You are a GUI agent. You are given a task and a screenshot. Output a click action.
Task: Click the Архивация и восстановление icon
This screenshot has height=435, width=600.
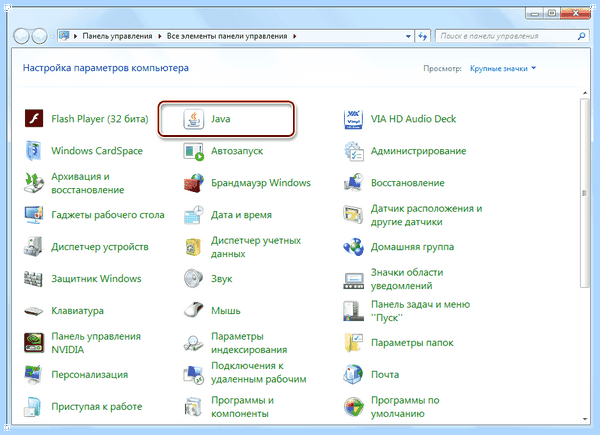click(x=34, y=183)
